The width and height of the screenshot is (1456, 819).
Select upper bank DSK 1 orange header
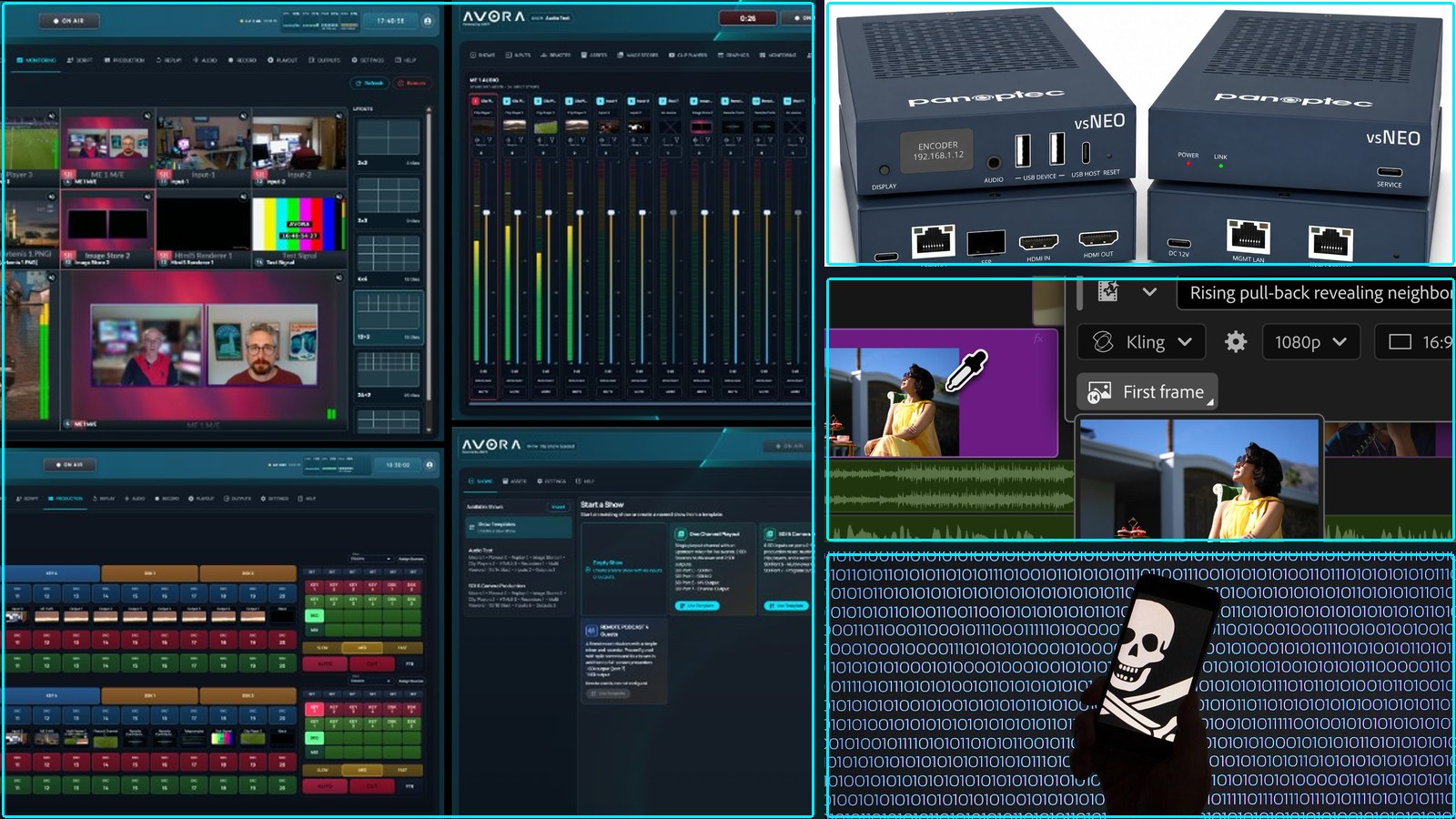tap(149, 573)
